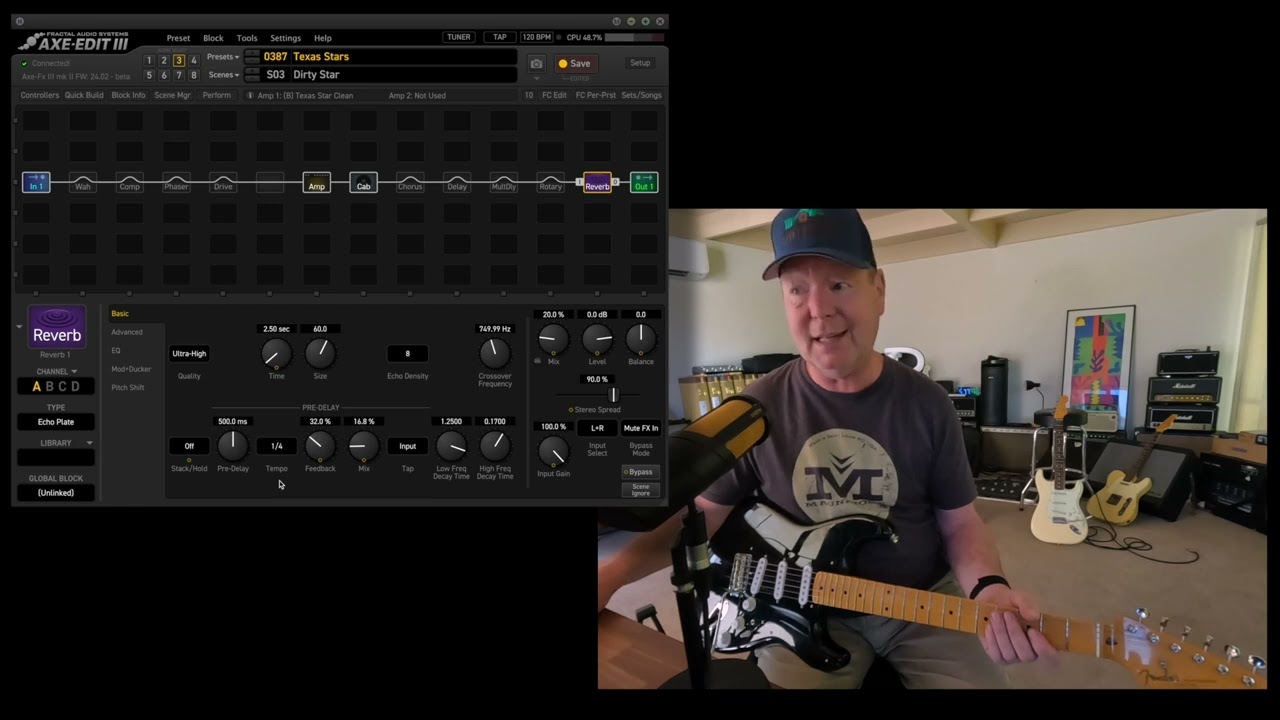Open the TUNER

click(x=459, y=37)
